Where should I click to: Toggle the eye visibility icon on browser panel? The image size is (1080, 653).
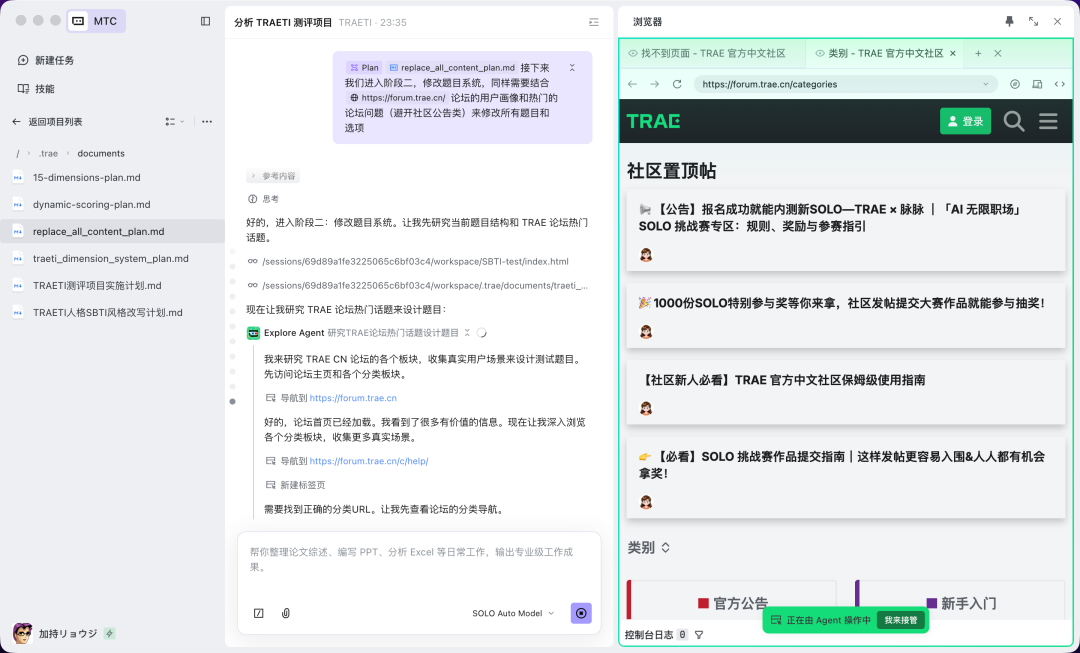631,53
